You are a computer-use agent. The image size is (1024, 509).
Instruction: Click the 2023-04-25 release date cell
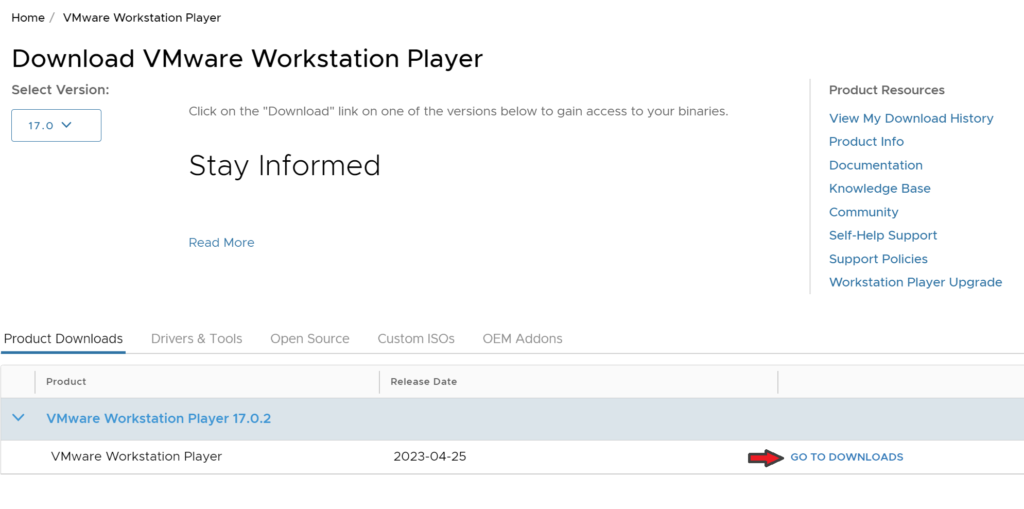[430, 457]
